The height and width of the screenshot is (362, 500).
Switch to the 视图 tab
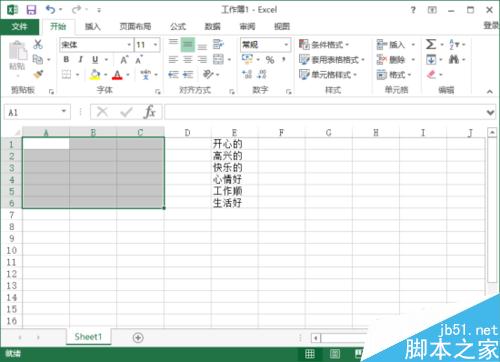282,27
